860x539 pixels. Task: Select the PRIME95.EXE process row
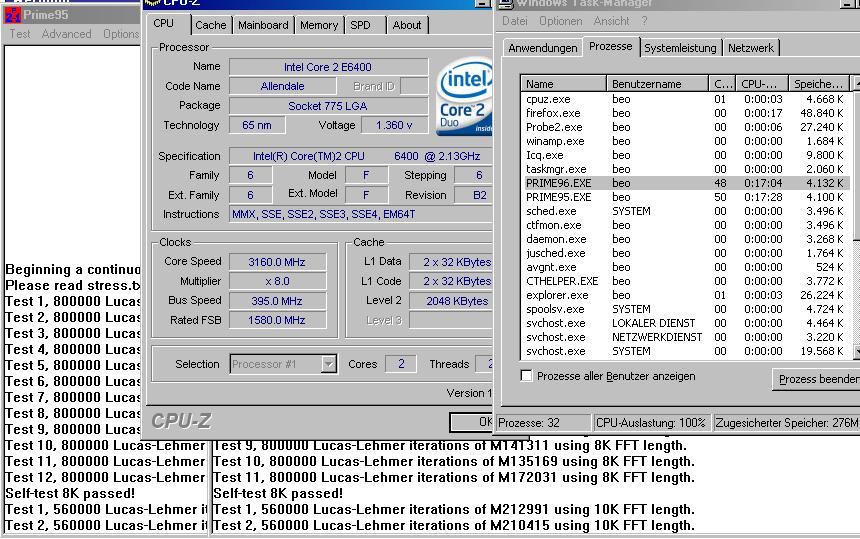pos(685,197)
